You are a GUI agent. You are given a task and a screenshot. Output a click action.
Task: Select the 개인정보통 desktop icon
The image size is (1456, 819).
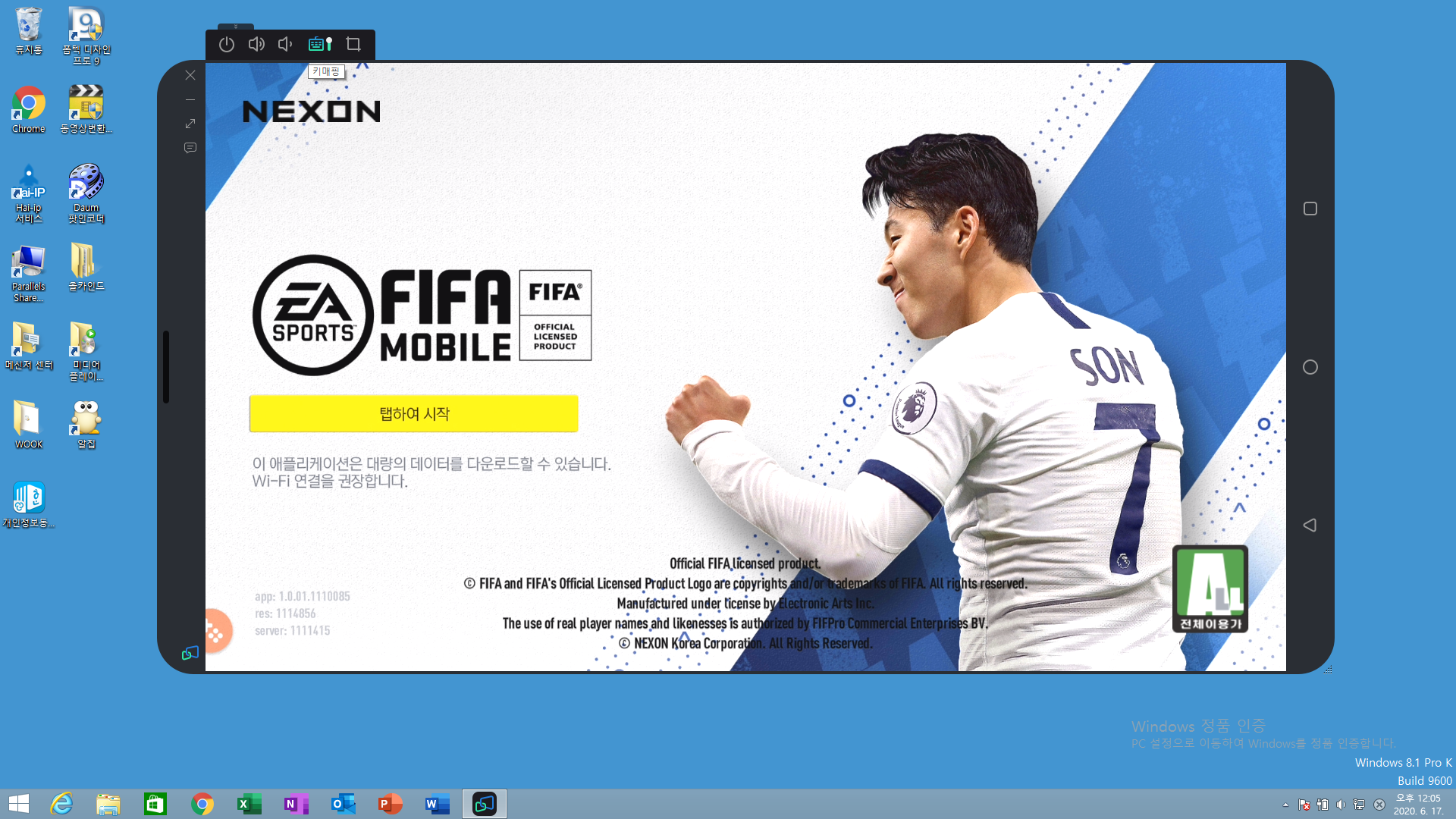tap(29, 504)
